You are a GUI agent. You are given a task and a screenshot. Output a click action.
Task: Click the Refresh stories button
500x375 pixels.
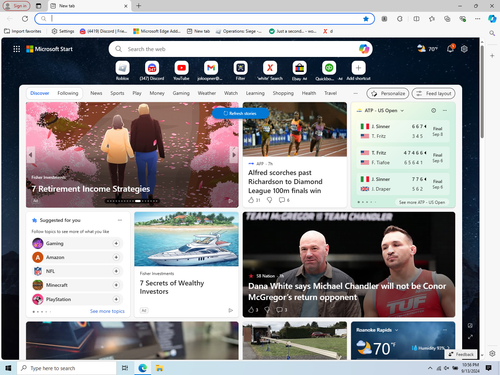(x=240, y=113)
